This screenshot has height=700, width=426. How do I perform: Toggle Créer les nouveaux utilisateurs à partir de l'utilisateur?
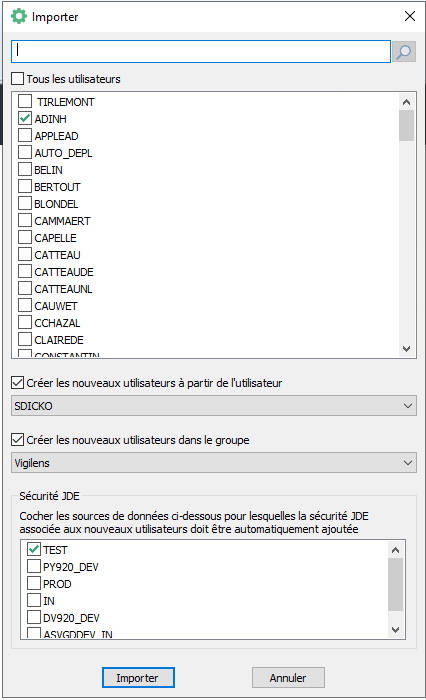(x=17, y=383)
